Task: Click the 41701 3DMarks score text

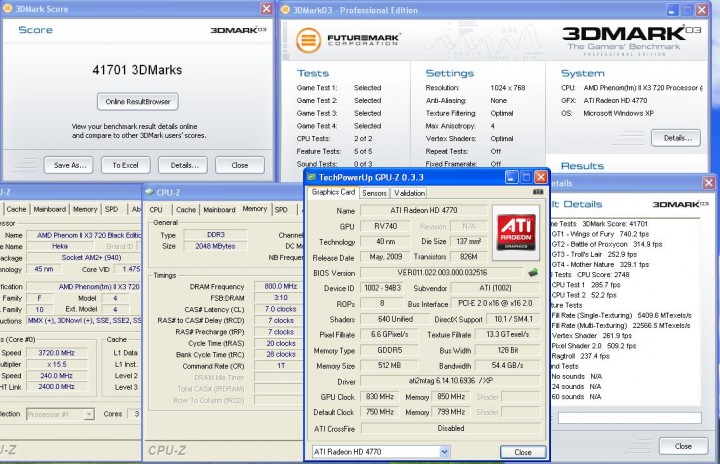Action: tap(137, 70)
